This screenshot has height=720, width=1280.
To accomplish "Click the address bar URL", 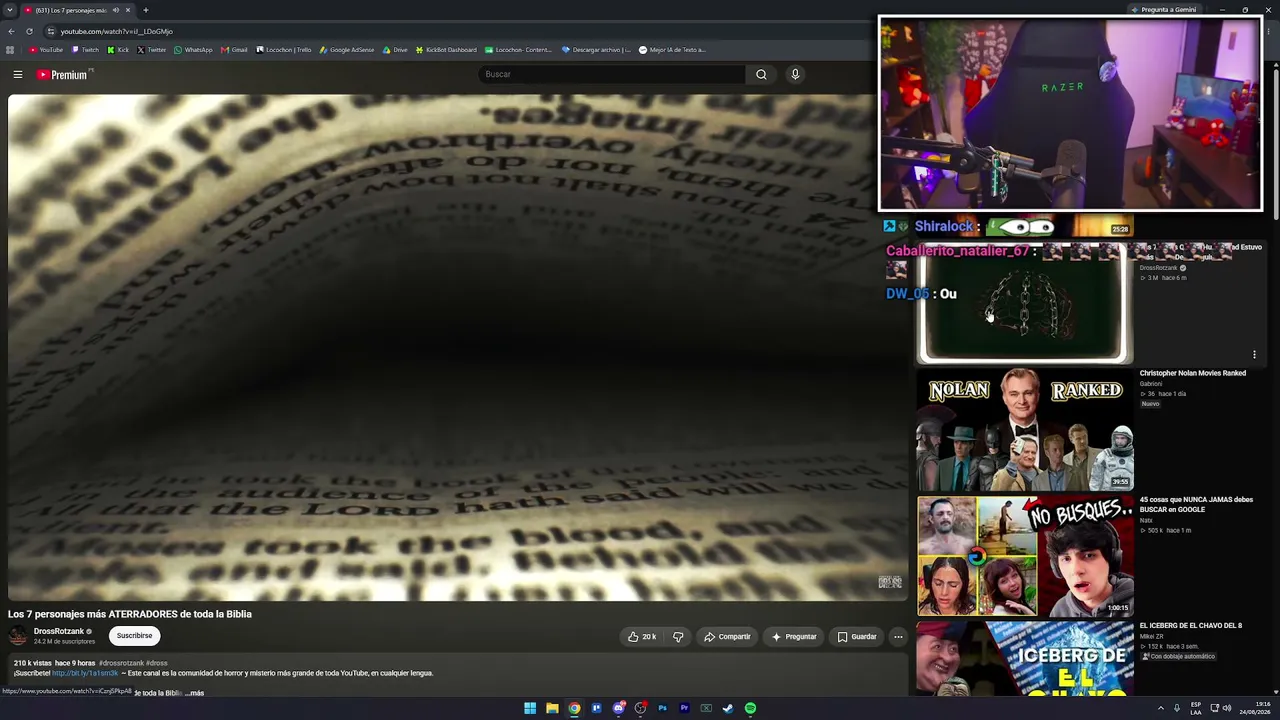I will coord(116,31).
